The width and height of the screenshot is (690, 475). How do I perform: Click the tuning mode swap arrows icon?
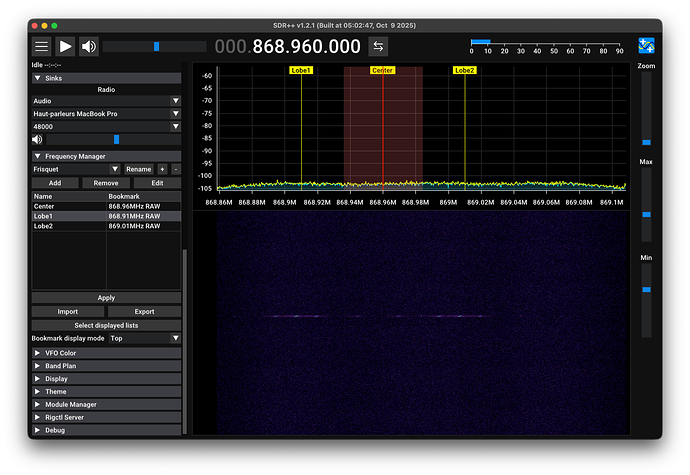click(x=378, y=46)
